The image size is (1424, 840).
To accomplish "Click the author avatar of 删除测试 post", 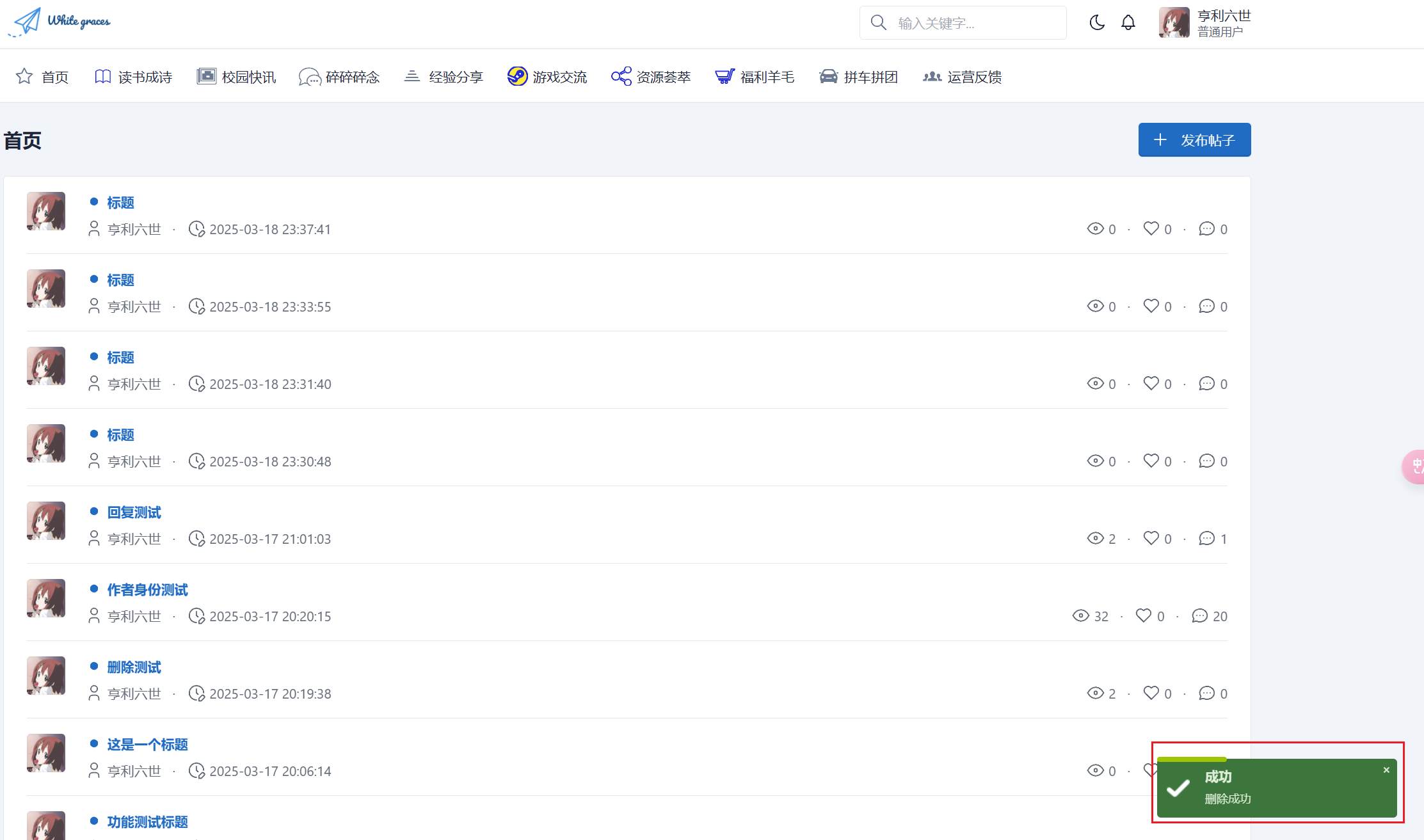I will tap(46, 676).
